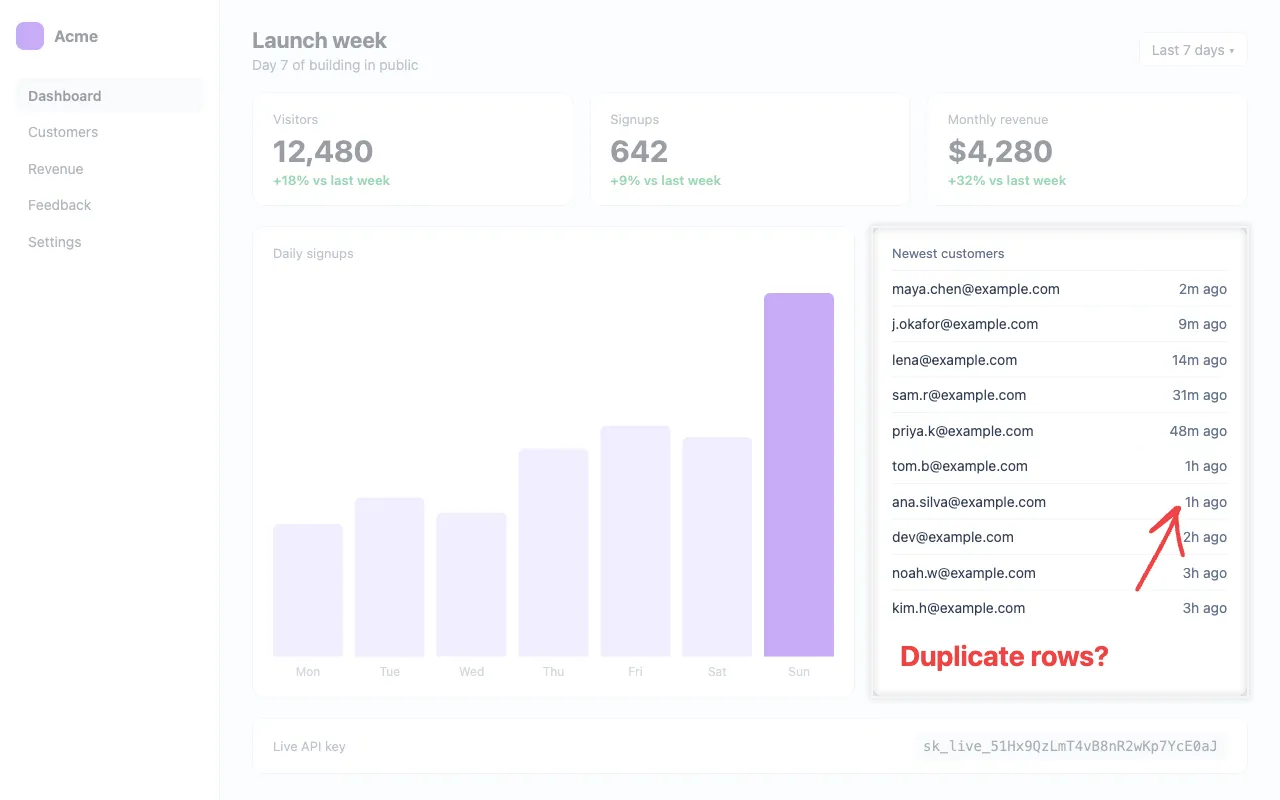Image resolution: width=1280 pixels, height=800 pixels.
Task: Open kim.h@example.com customer entry
Action: coord(1059,608)
